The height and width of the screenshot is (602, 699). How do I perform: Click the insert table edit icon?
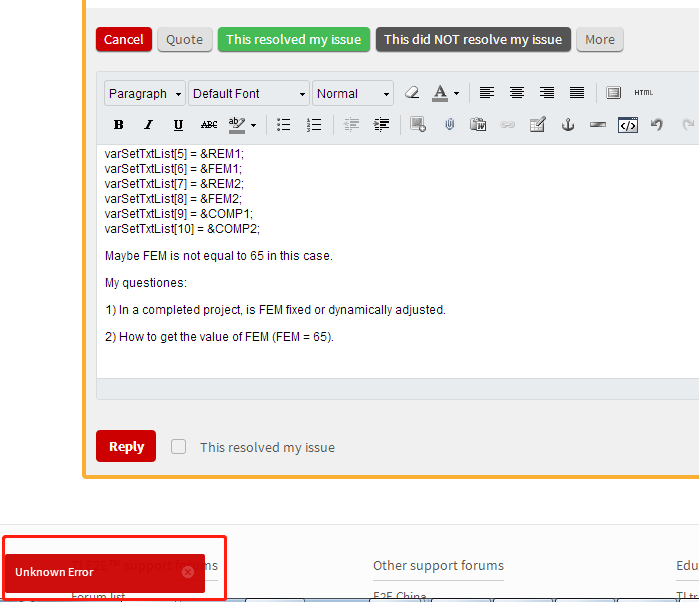tap(538, 124)
